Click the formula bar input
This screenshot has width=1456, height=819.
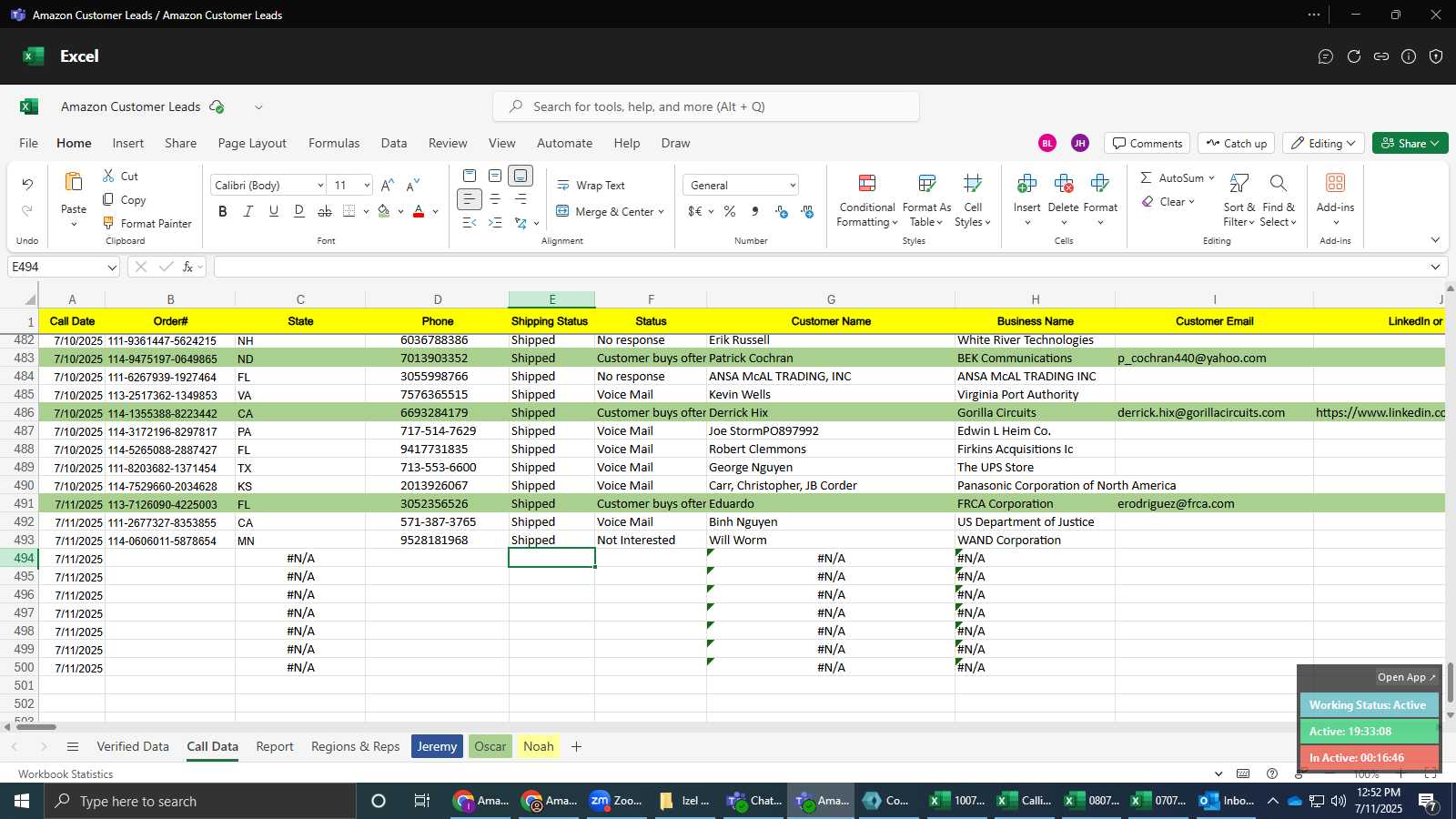(x=819, y=267)
